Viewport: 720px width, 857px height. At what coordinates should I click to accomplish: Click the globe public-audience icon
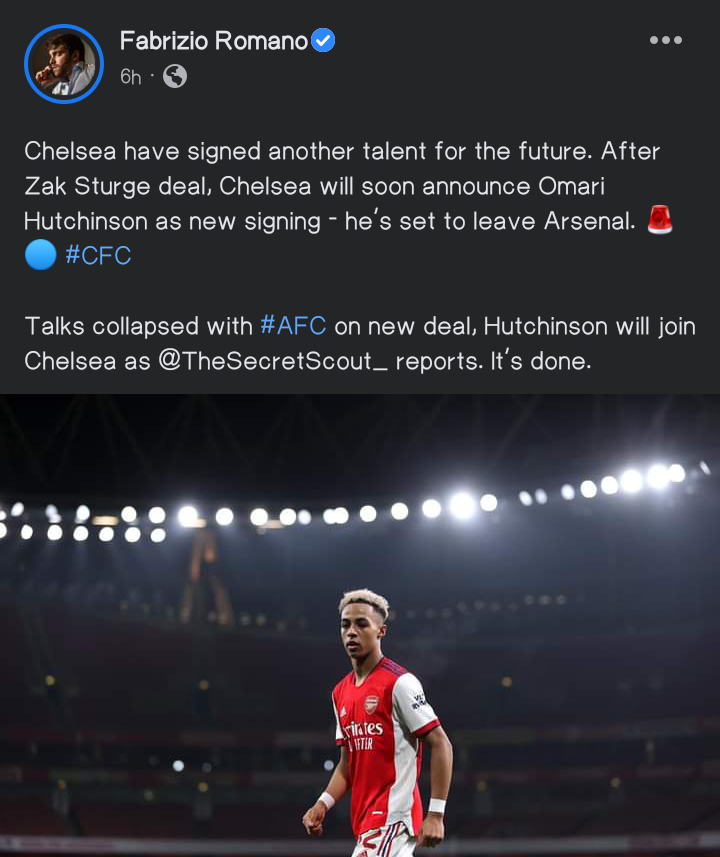click(175, 76)
